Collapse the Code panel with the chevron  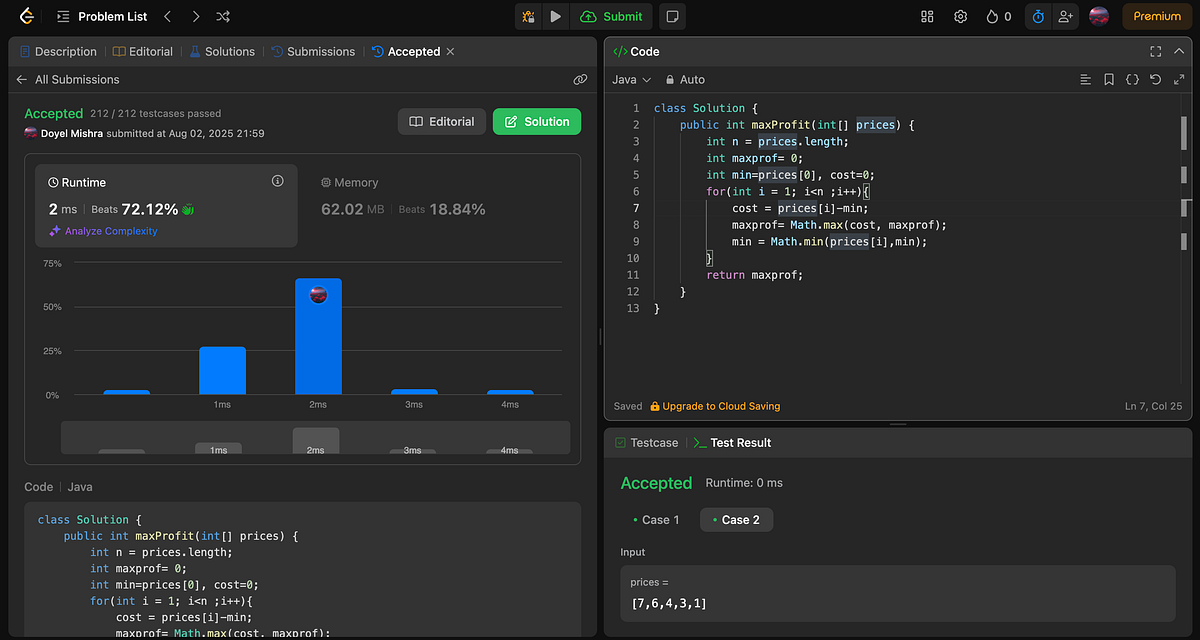pyautogui.click(x=1180, y=51)
